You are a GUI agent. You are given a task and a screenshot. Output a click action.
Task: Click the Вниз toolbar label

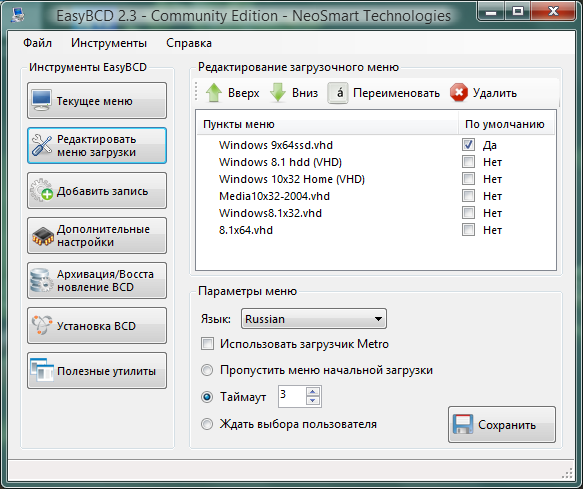[305, 93]
